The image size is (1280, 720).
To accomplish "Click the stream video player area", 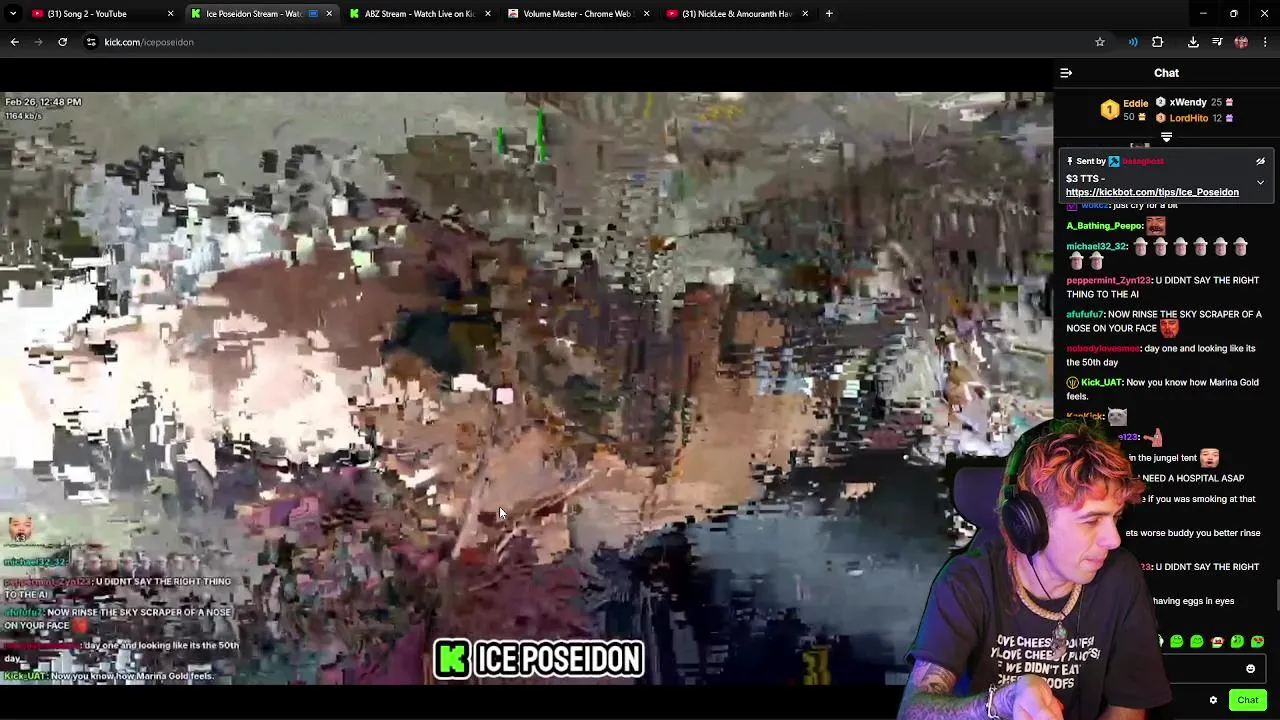I will (x=526, y=388).
